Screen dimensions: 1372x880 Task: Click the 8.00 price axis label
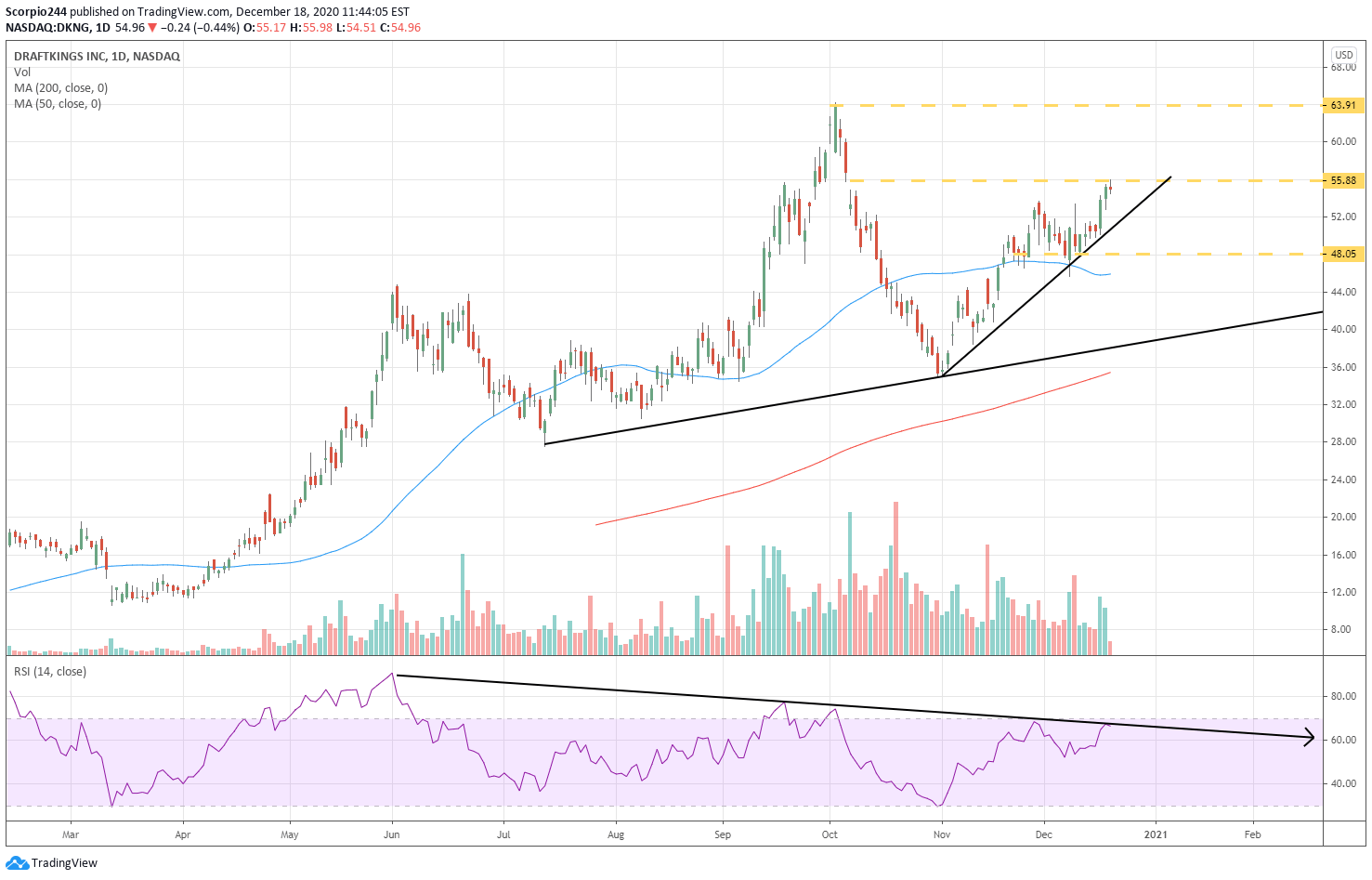point(1341,630)
